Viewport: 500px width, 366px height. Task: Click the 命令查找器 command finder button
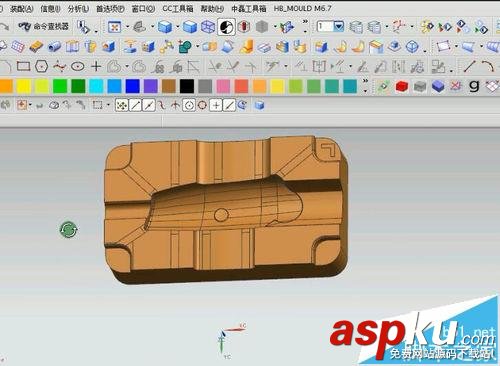pos(44,26)
